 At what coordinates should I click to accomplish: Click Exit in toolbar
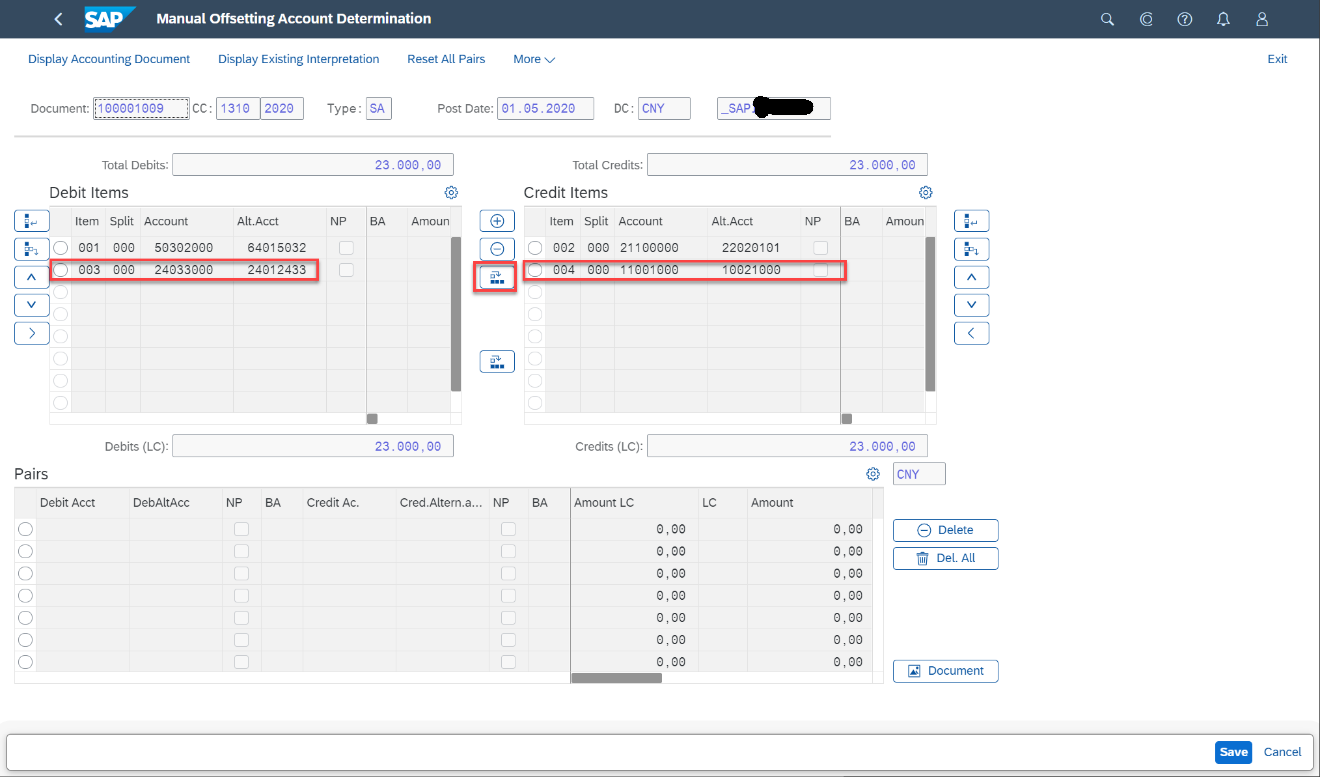coord(1277,59)
